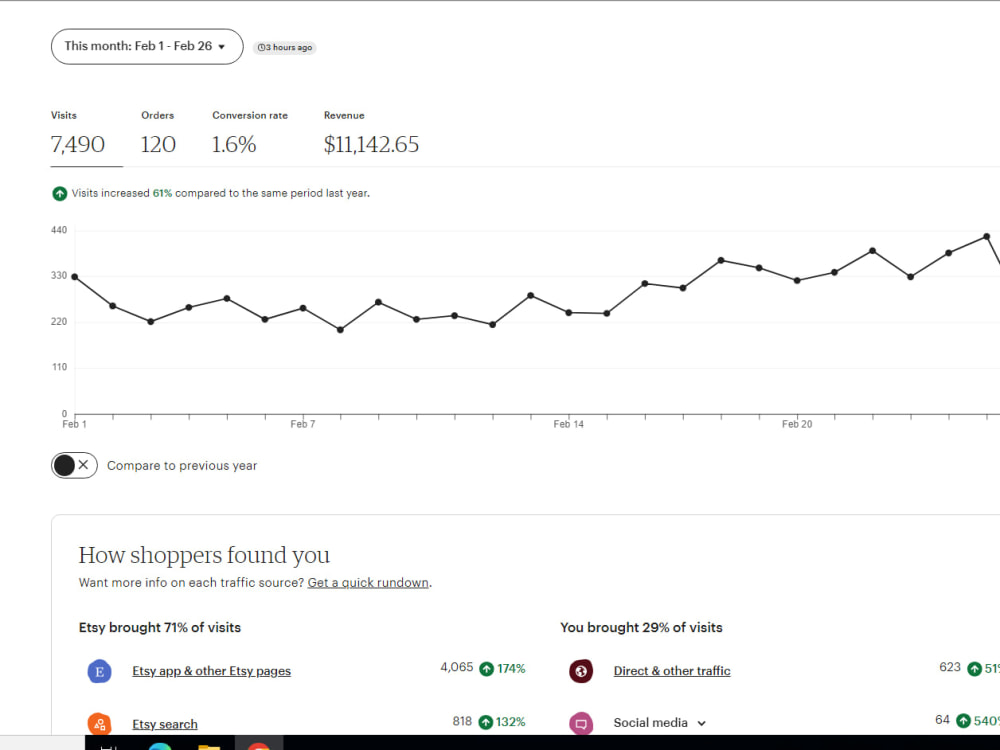This screenshot has width=1000, height=750.
Task: Click the Chrome icon in the taskbar
Action: [x=258, y=746]
